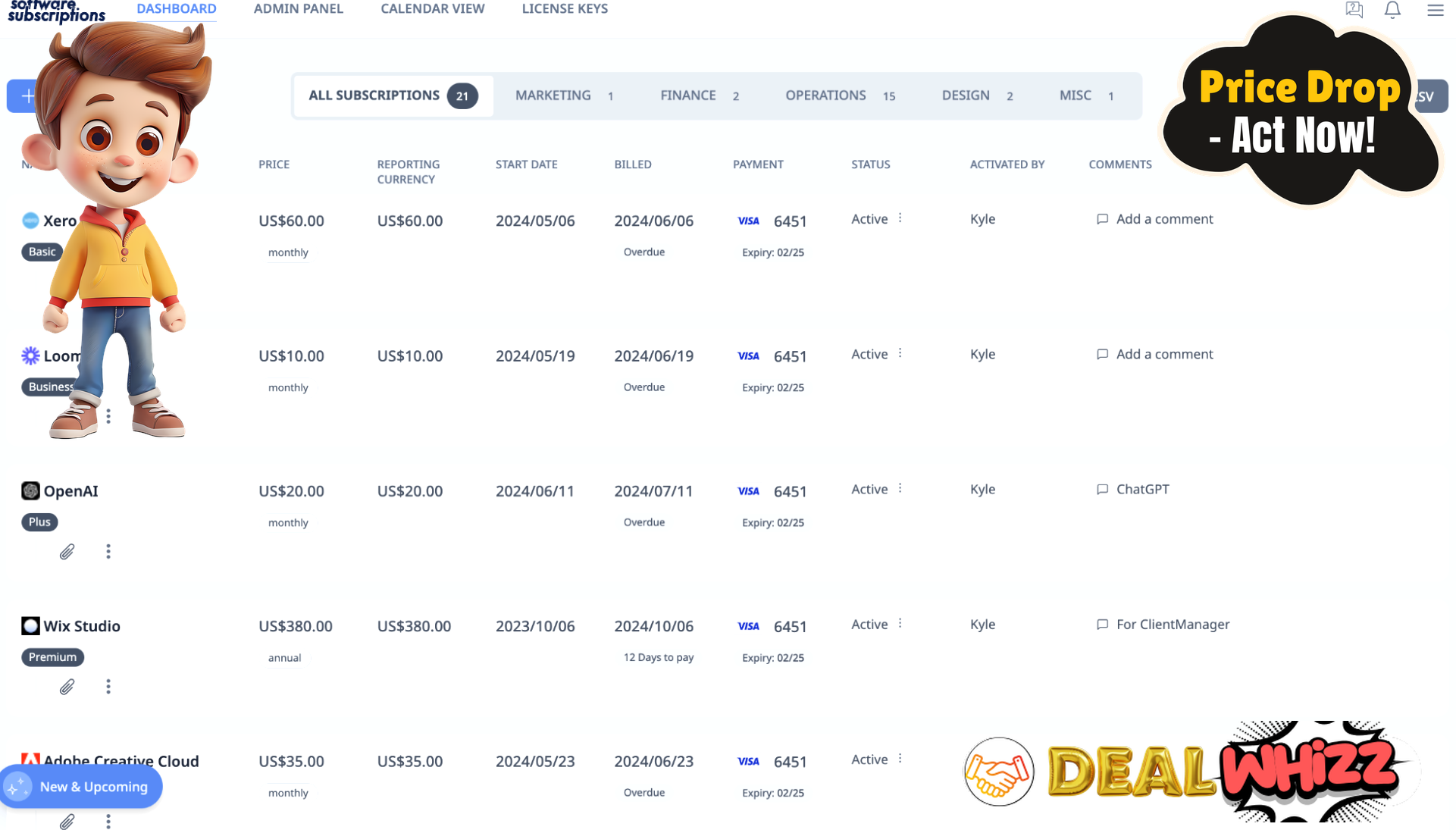
Task: Click the Wix Studio attachment icon
Action: tap(67, 686)
